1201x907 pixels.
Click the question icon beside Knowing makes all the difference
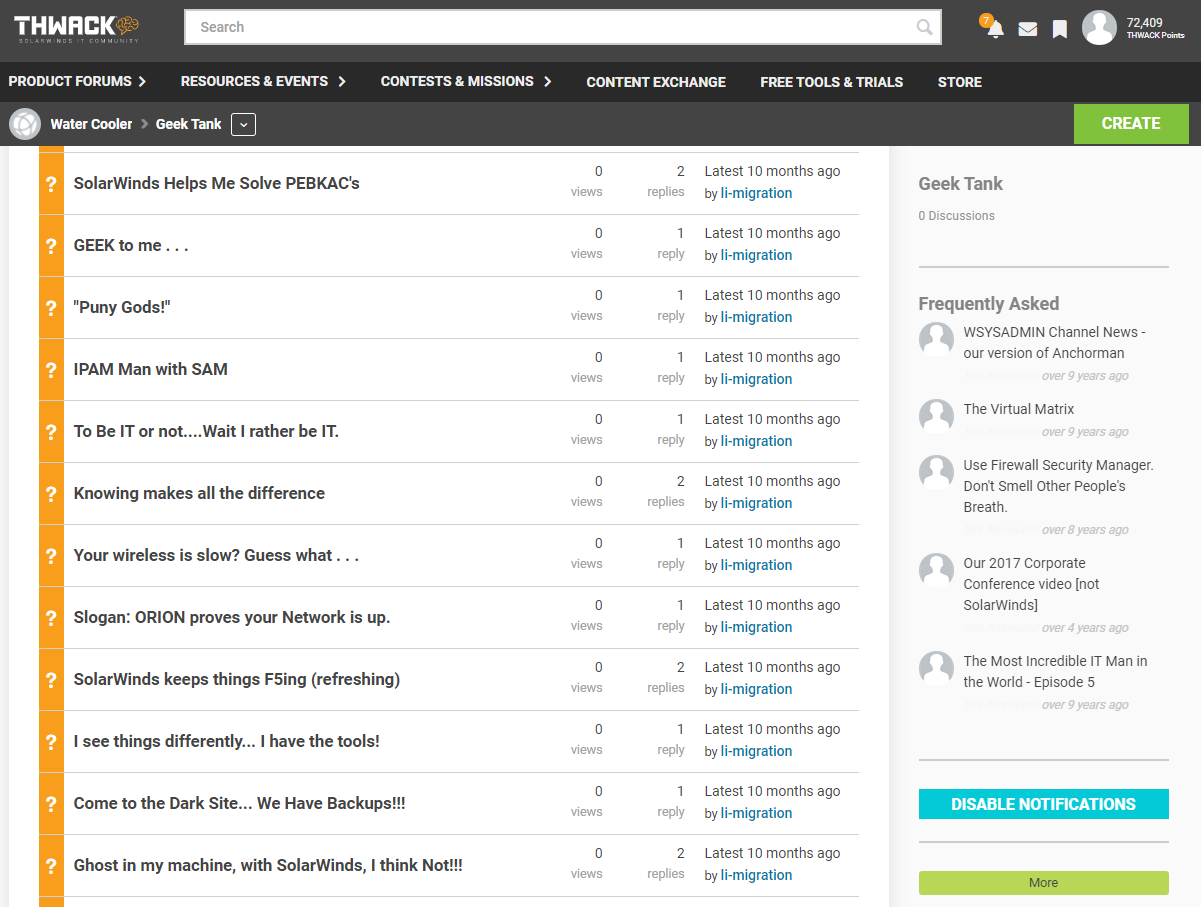coord(51,494)
